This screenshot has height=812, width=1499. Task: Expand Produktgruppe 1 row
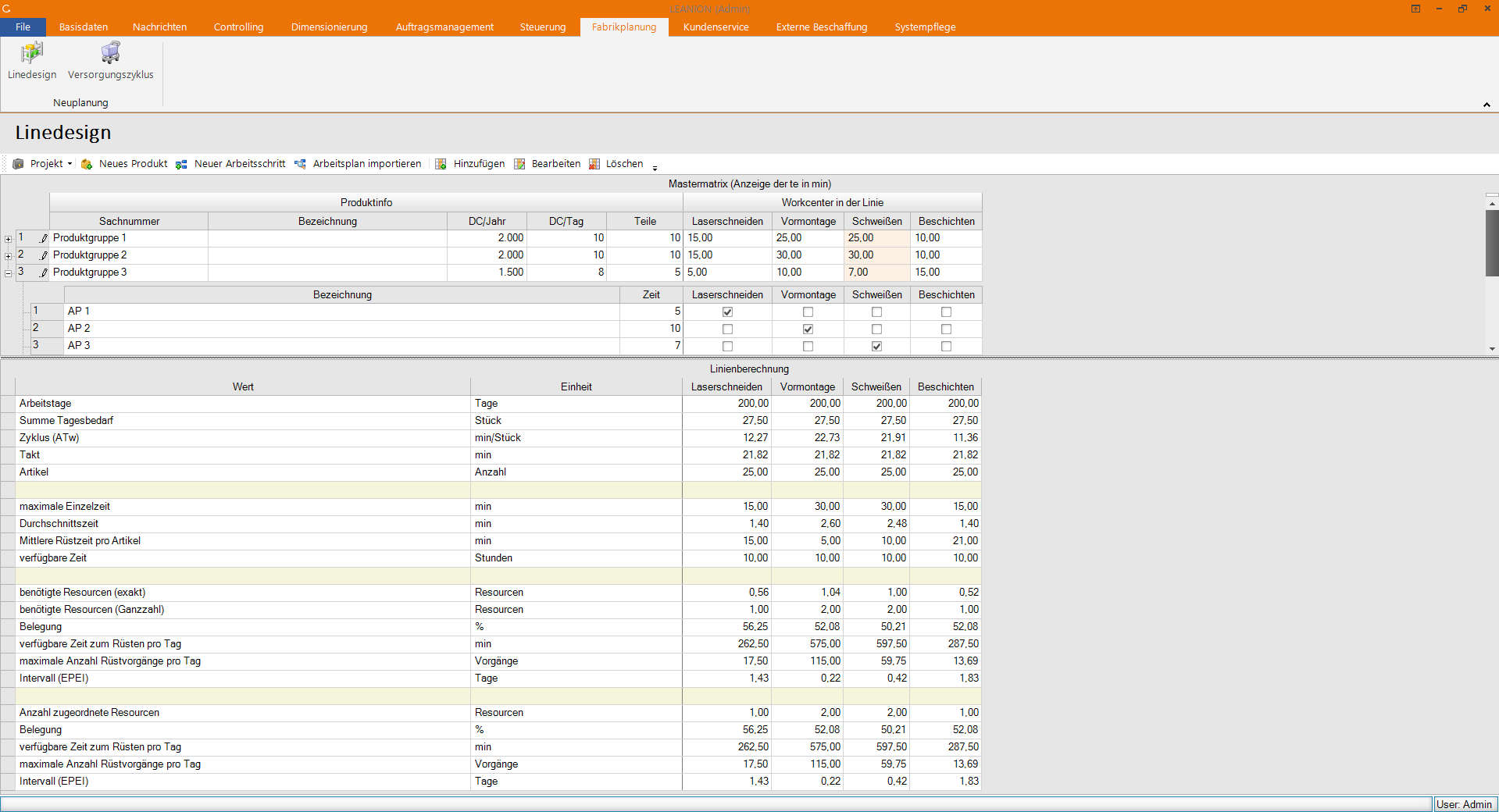coord(8,240)
